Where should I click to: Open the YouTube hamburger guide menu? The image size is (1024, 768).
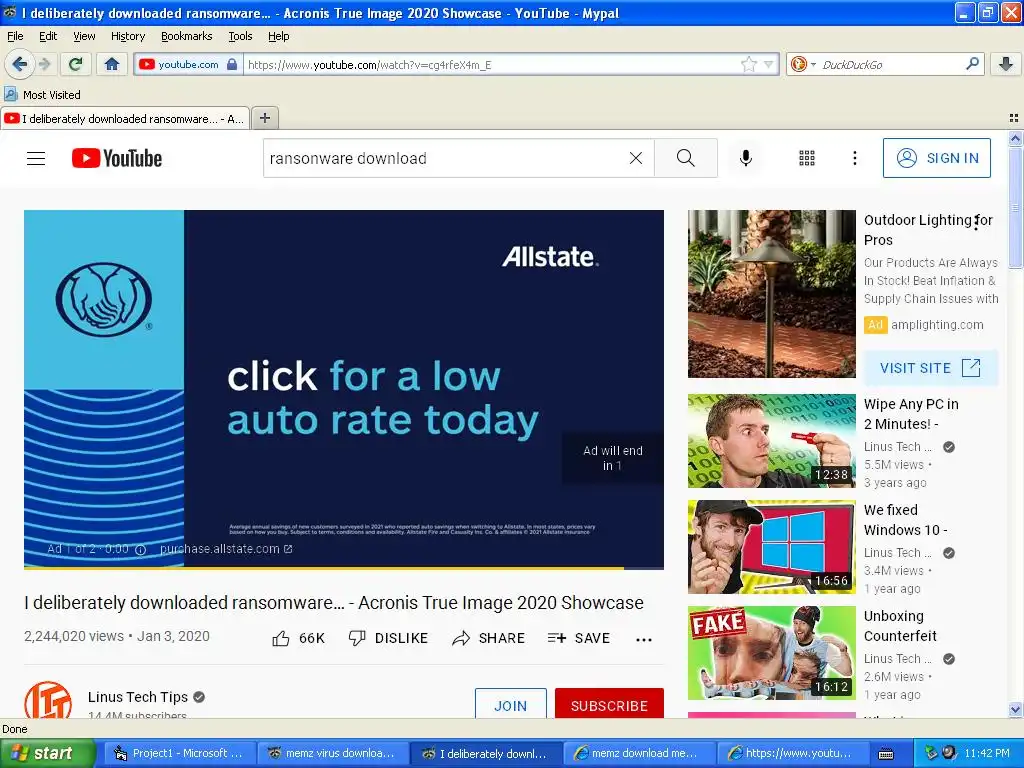36,158
